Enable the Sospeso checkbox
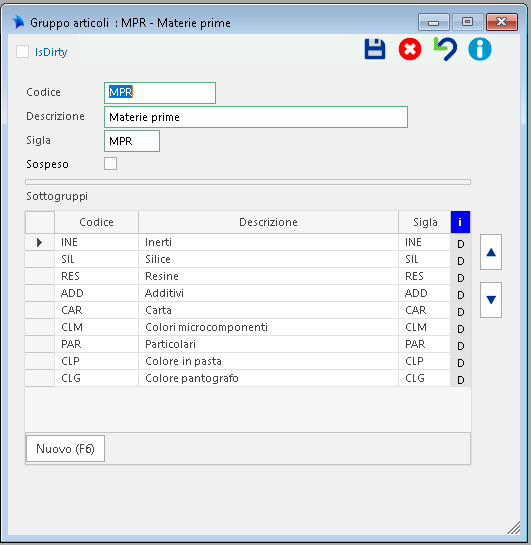Screen dimensions: 531x545 (111, 163)
